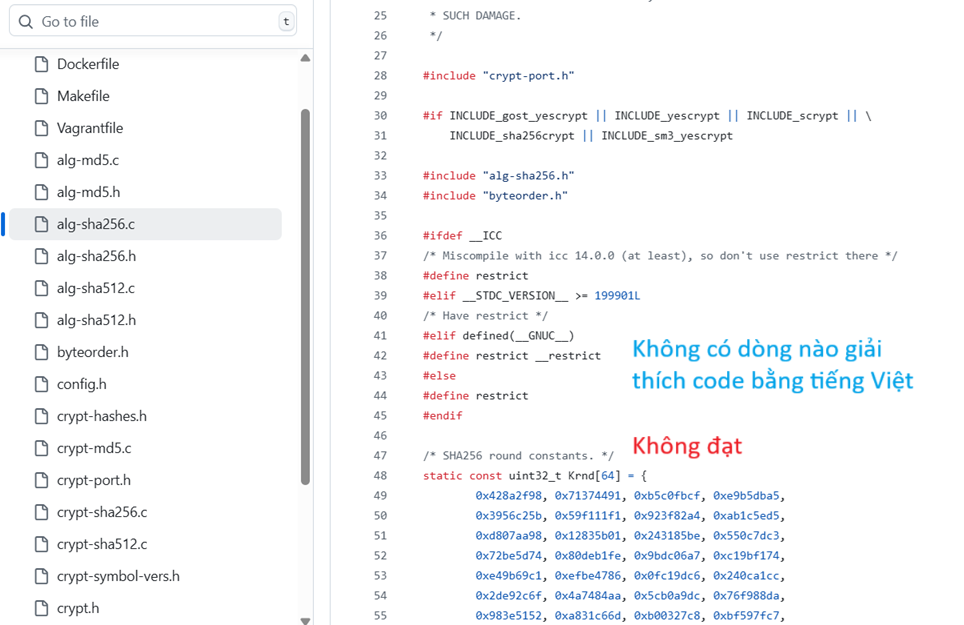
Task: Open Vagrantfile in the file tree
Action: (90, 128)
